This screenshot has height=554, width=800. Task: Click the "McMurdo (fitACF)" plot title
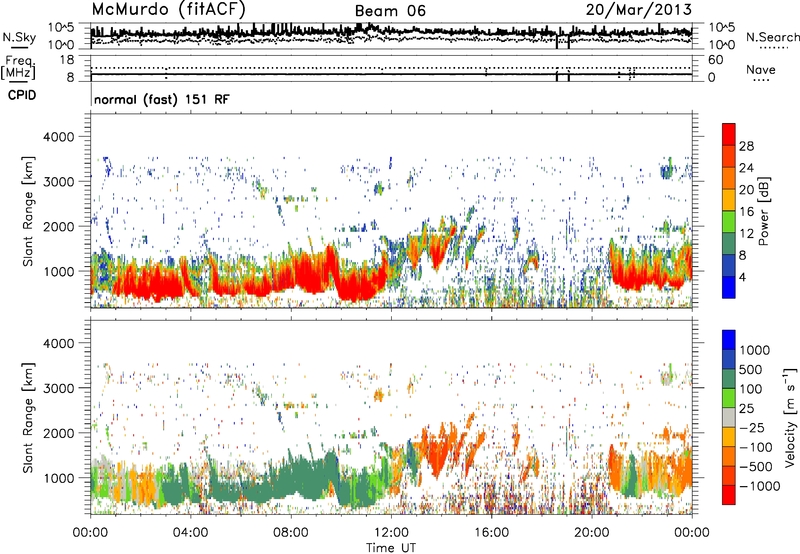(x=168, y=10)
